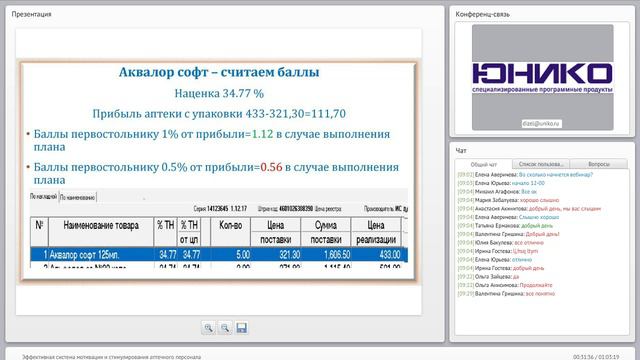Screen dimensions: 640x360
Task: Click the slide heading 'Аквалор софт – считаем баллы'
Action: [219, 72]
